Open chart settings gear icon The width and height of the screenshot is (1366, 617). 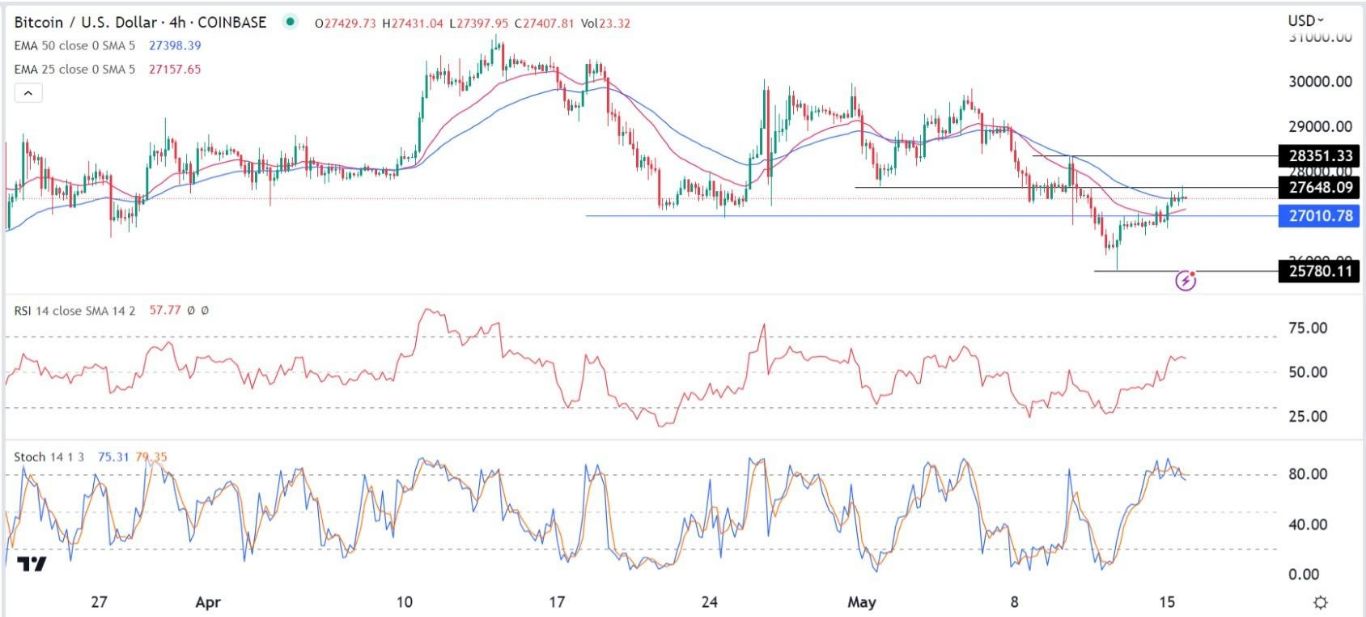click(x=1321, y=602)
